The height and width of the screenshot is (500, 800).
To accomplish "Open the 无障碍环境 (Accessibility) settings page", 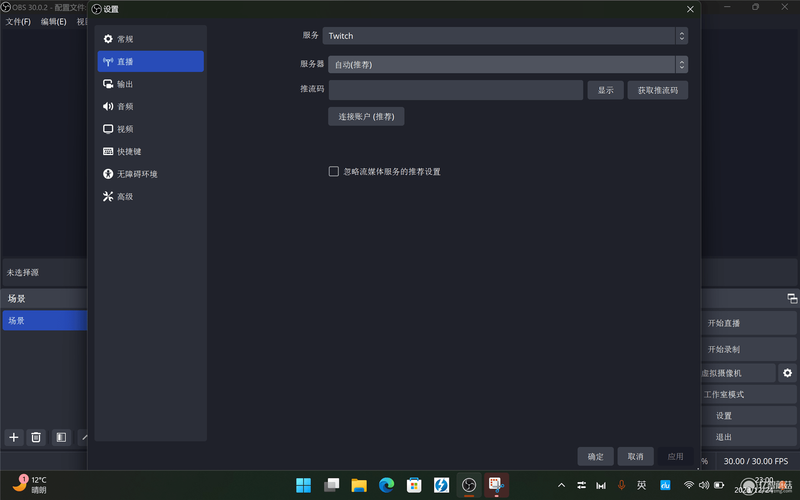I will (x=151, y=173).
